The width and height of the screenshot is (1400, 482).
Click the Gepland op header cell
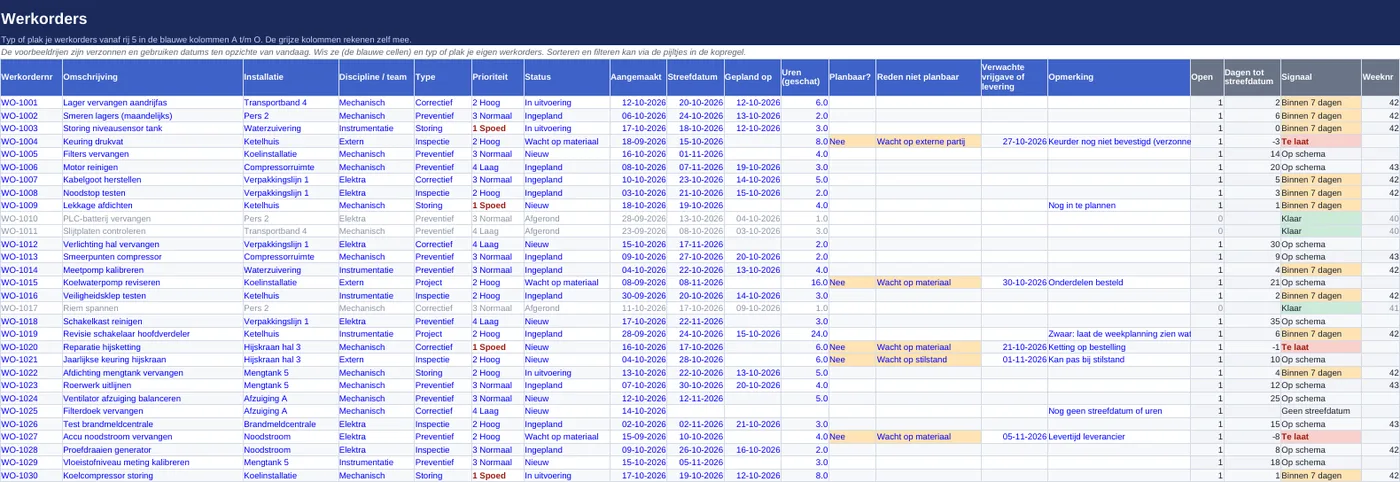coord(752,77)
